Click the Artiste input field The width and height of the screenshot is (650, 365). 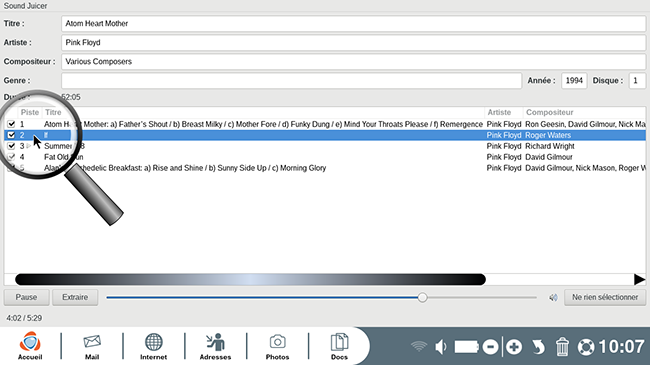coord(354,43)
